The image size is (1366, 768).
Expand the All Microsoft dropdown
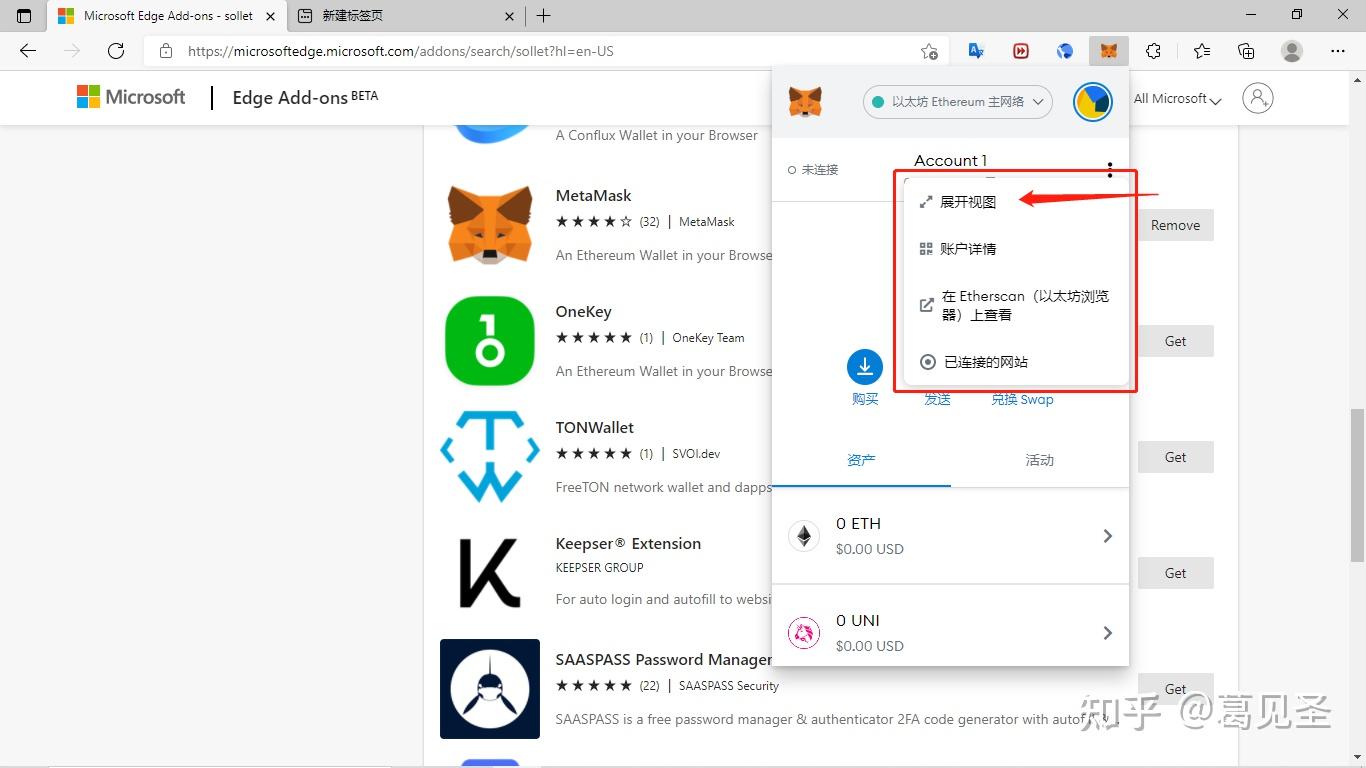(1178, 99)
